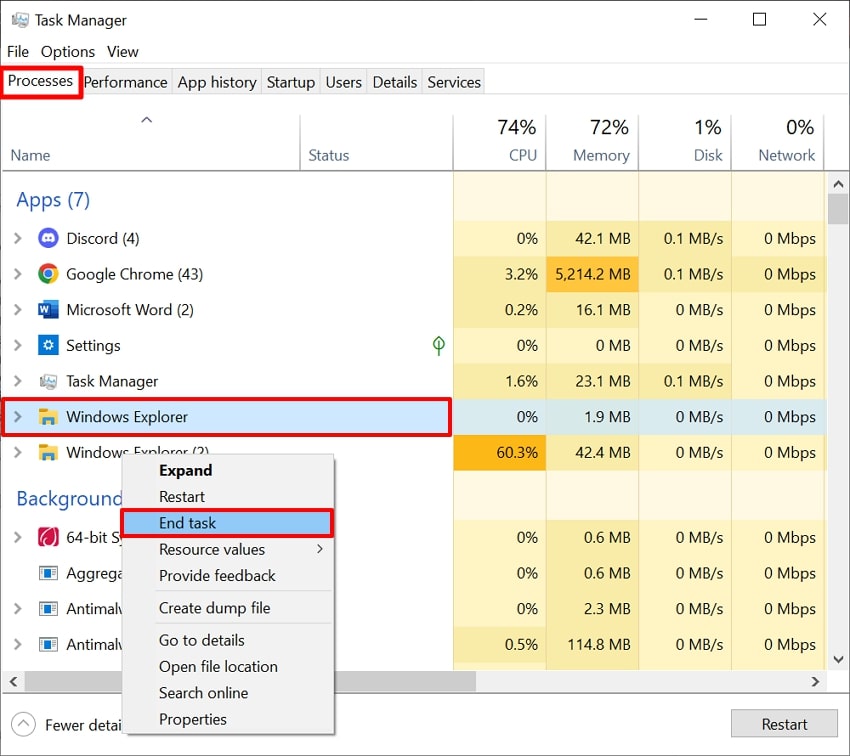Click Fewer details to collapse the view
The height and width of the screenshot is (756, 850).
[x=60, y=725]
